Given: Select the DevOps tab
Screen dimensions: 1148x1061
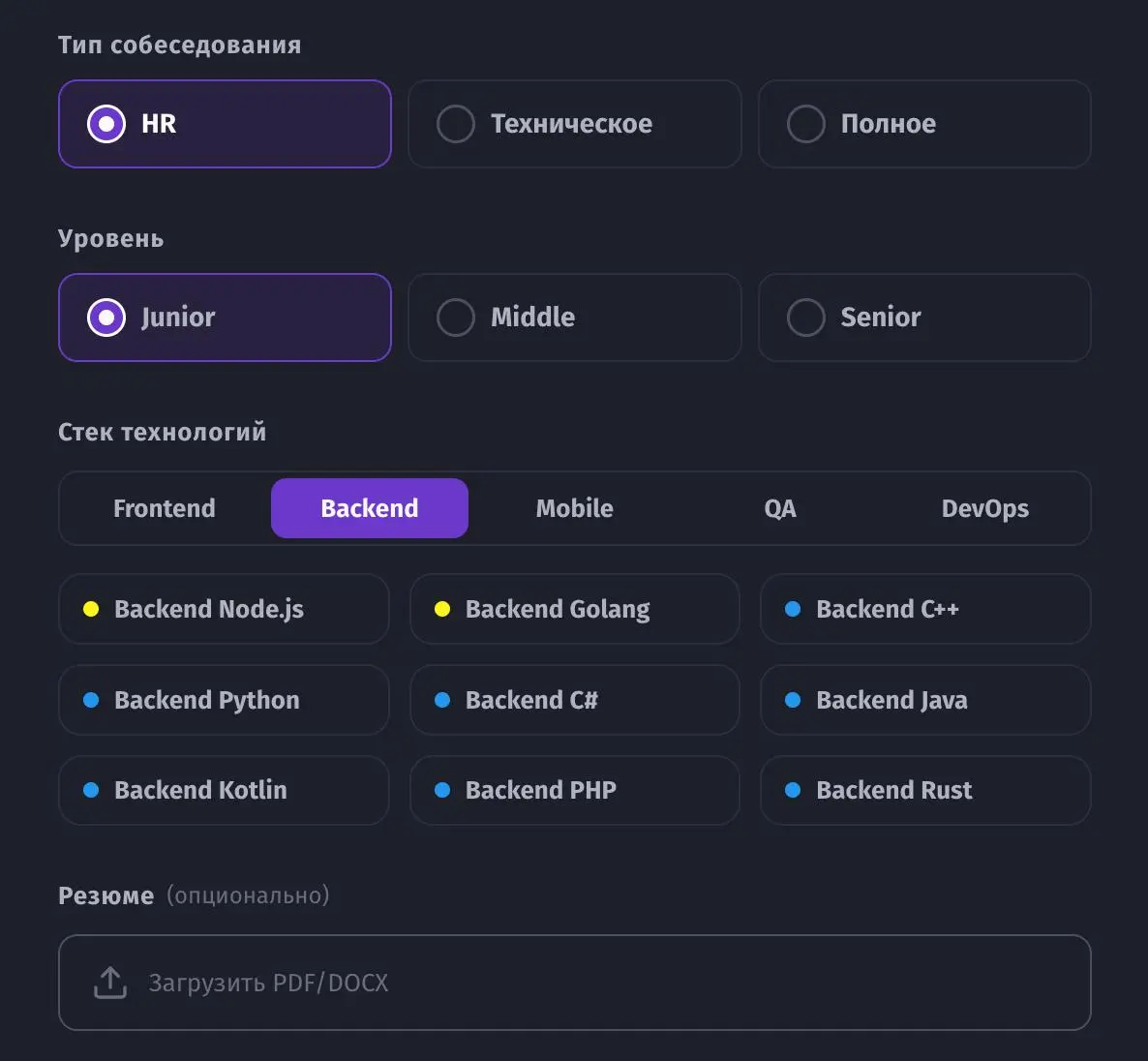Looking at the screenshot, I should 984,508.
